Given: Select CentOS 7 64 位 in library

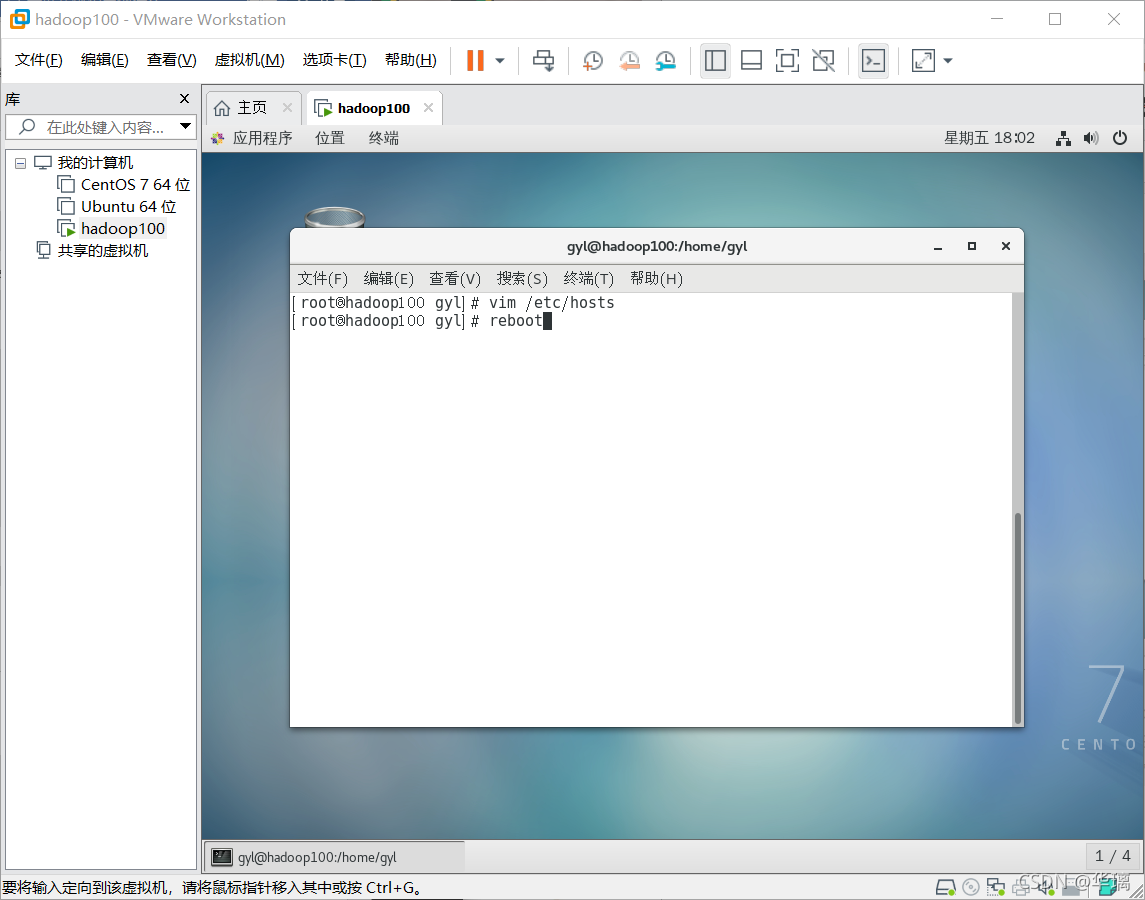Looking at the screenshot, I should pos(123,184).
